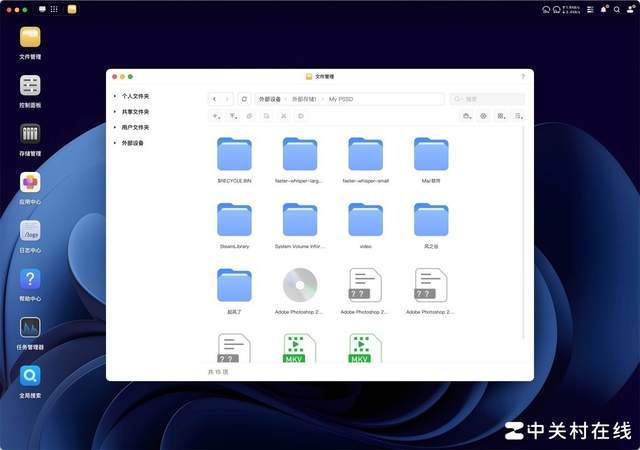Click the search magnifier in top bar
Screen dimensions: 640x450
point(617,9)
